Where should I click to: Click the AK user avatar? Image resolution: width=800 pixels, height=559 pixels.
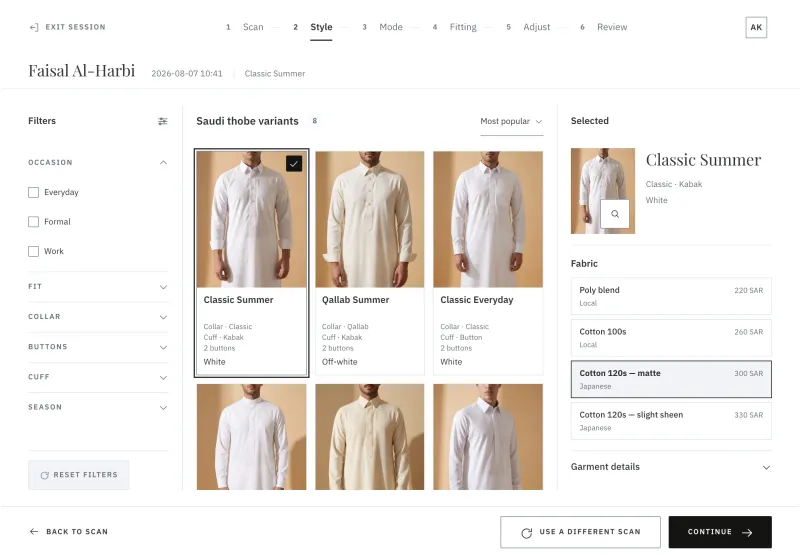[756, 28]
